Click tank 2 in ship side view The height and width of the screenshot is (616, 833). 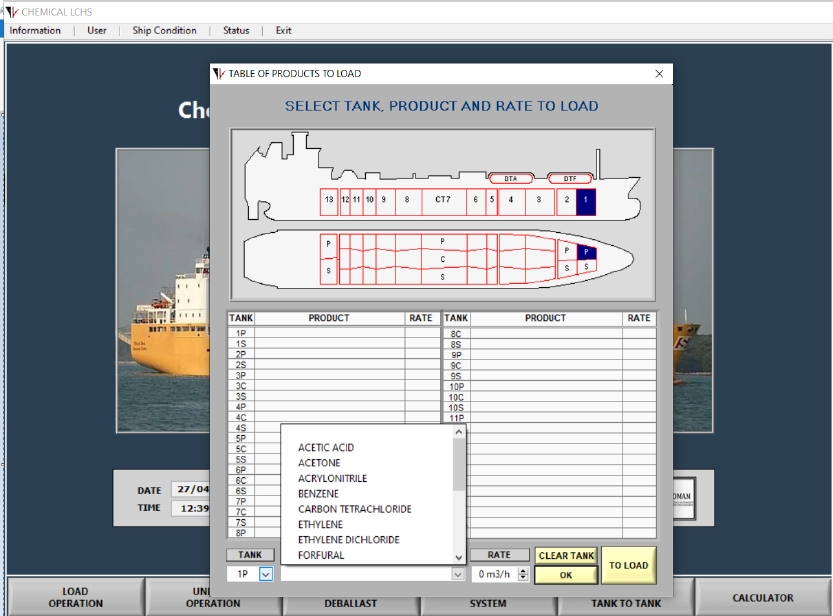[566, 200]
